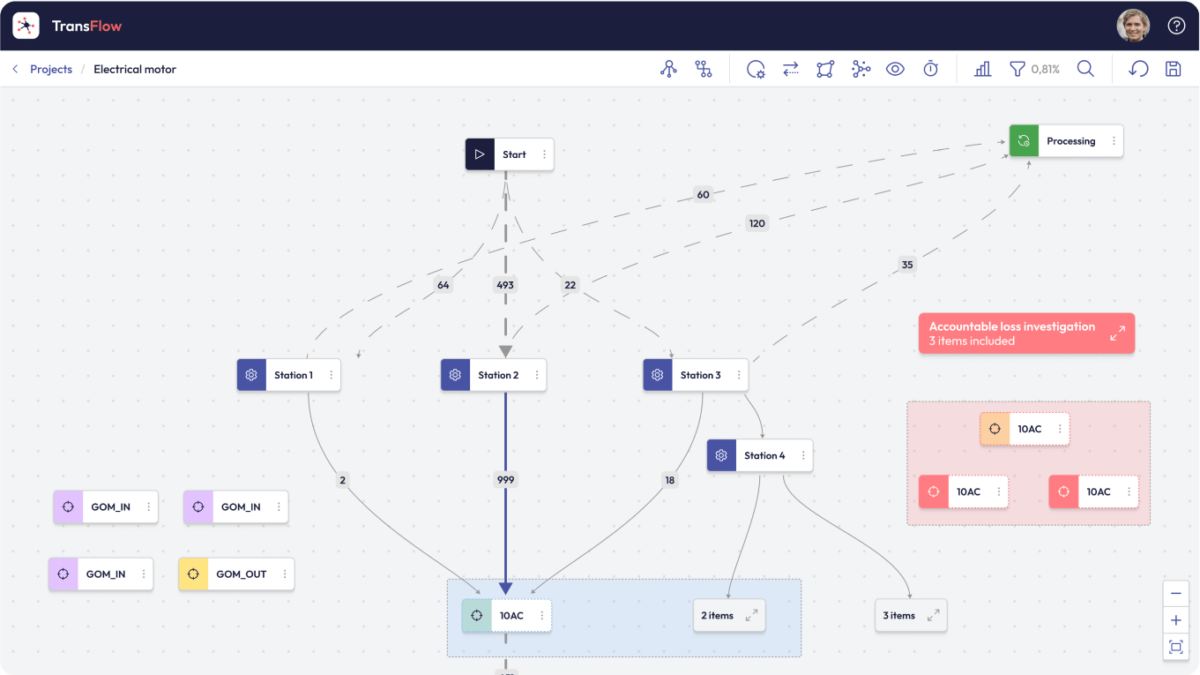Viewport: 1200px width, 675px height.
Task: Click the zoom out minus button
Action: [1176, 594]
